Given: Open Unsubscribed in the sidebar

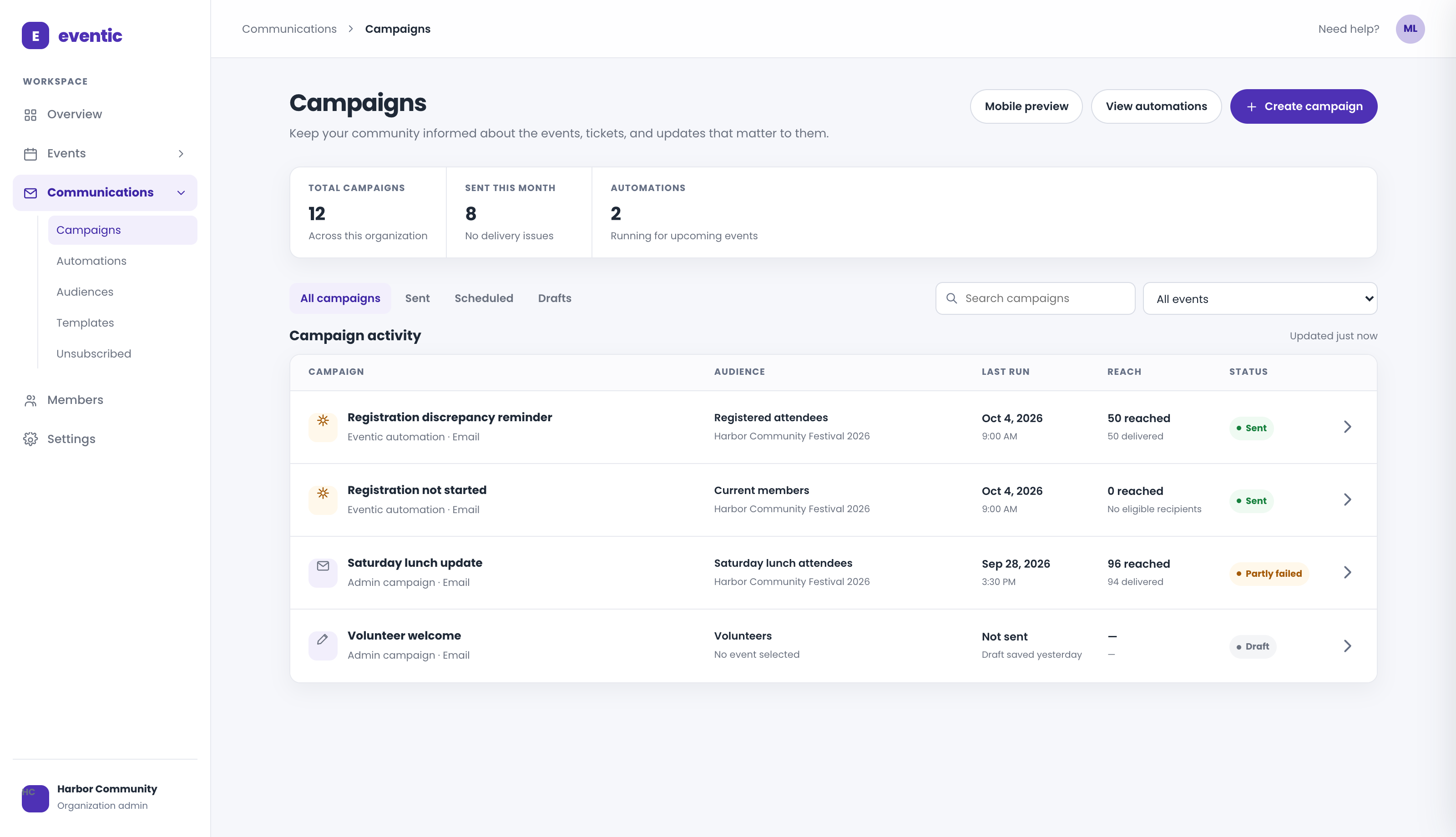Looking at the screenshot, I should pyautogui.click(x=122, y=354).
